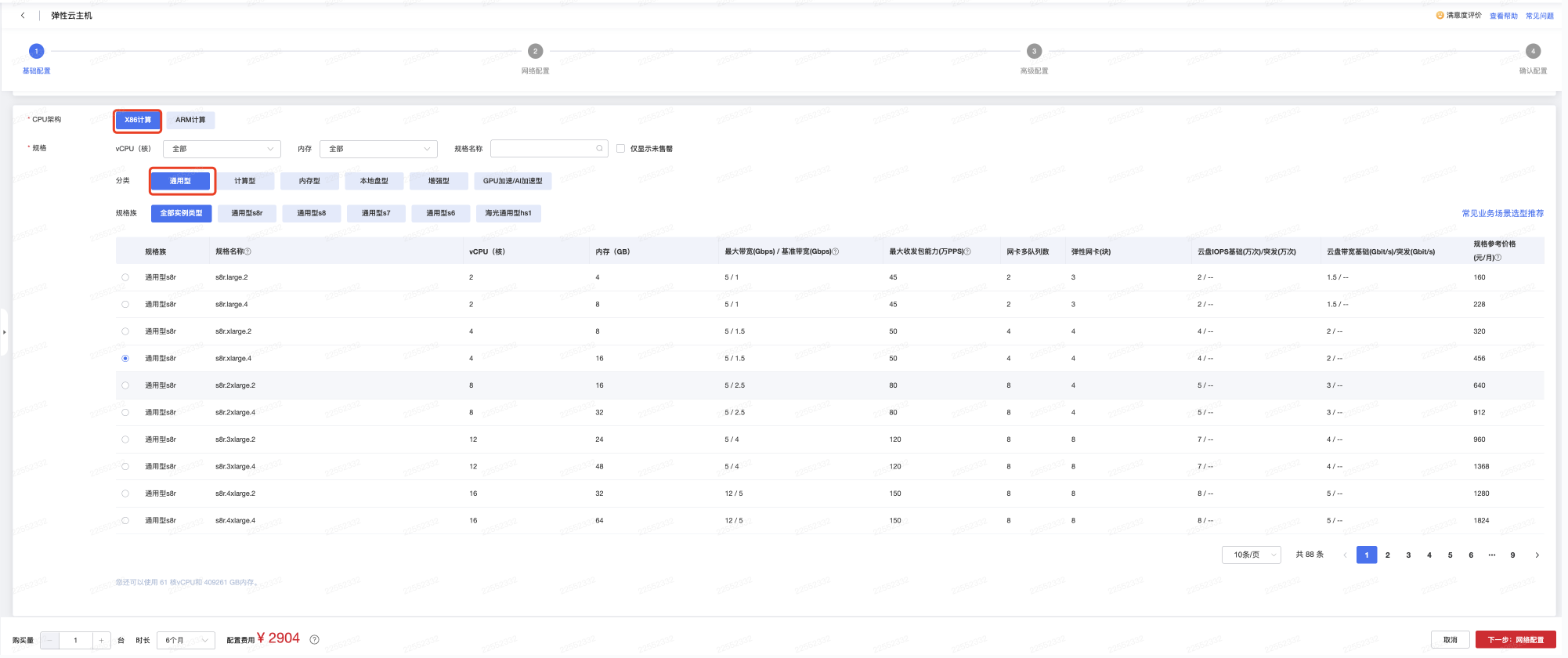Click help icon beside 最大带宽/基准带宽 header
1568x658 pixels.
(836, 251)
